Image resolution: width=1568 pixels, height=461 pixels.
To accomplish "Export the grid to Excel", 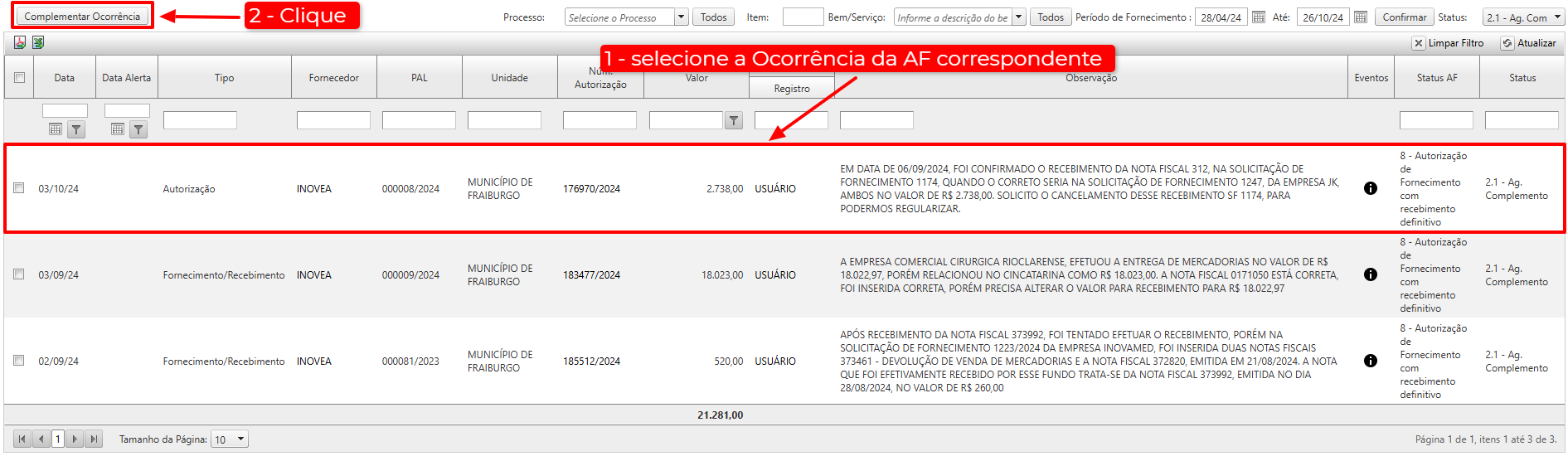I will 38,42.
